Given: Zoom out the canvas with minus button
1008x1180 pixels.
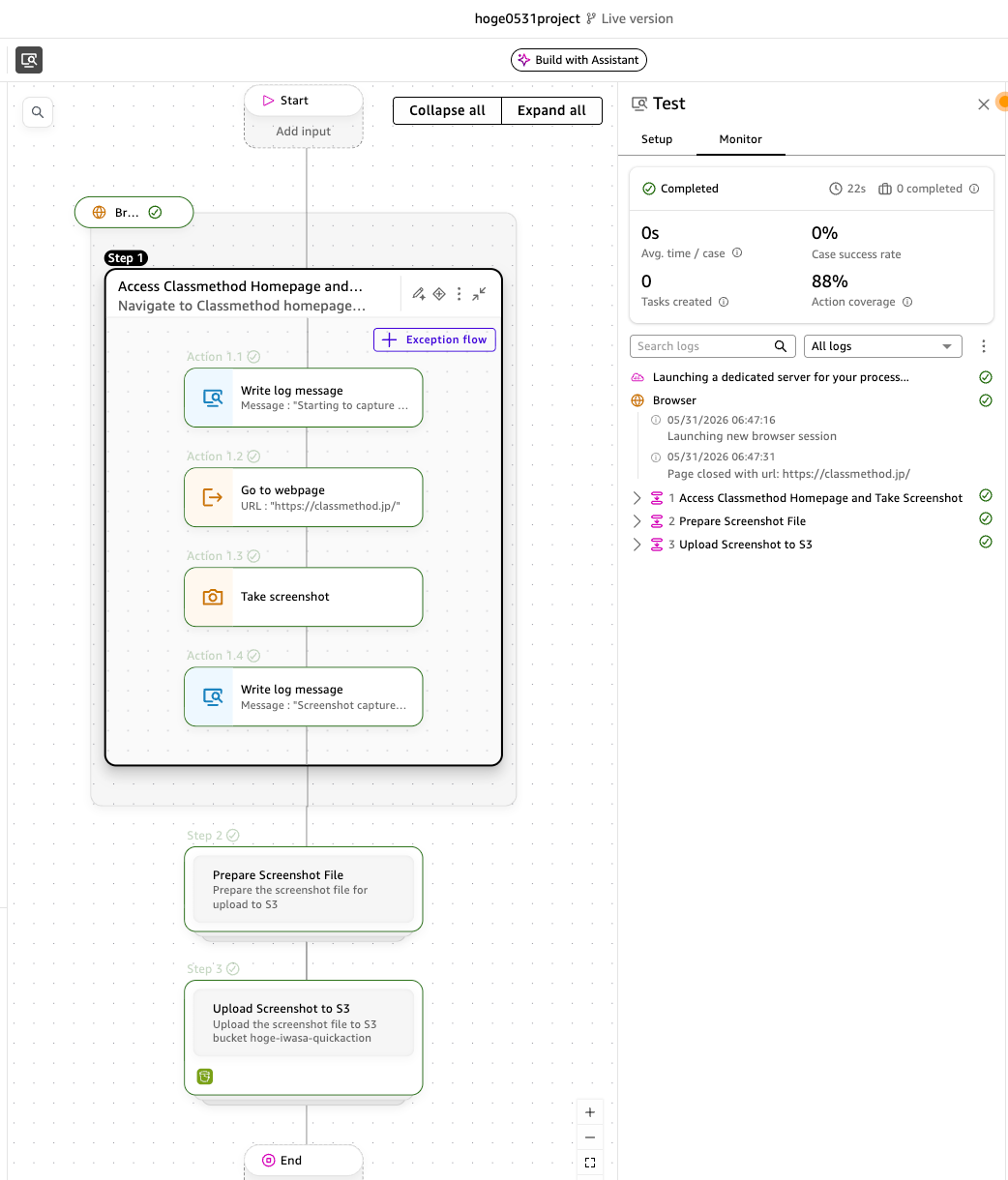Looking at the screenshot, I should 590,1137.
